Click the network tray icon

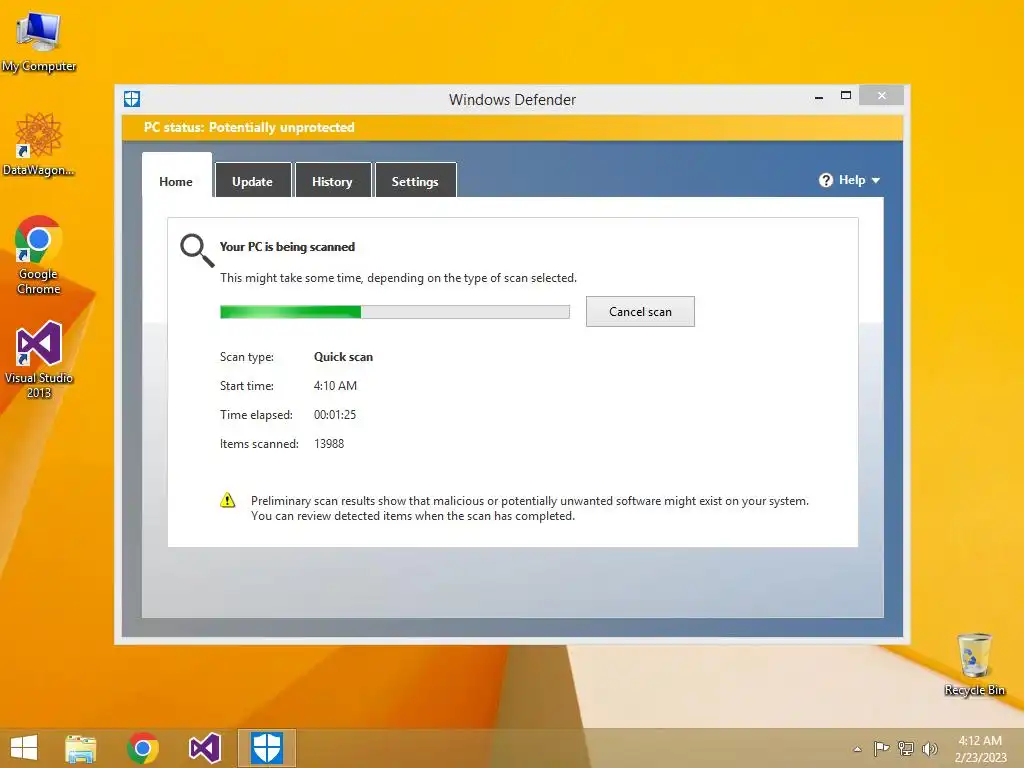(906, 749)
